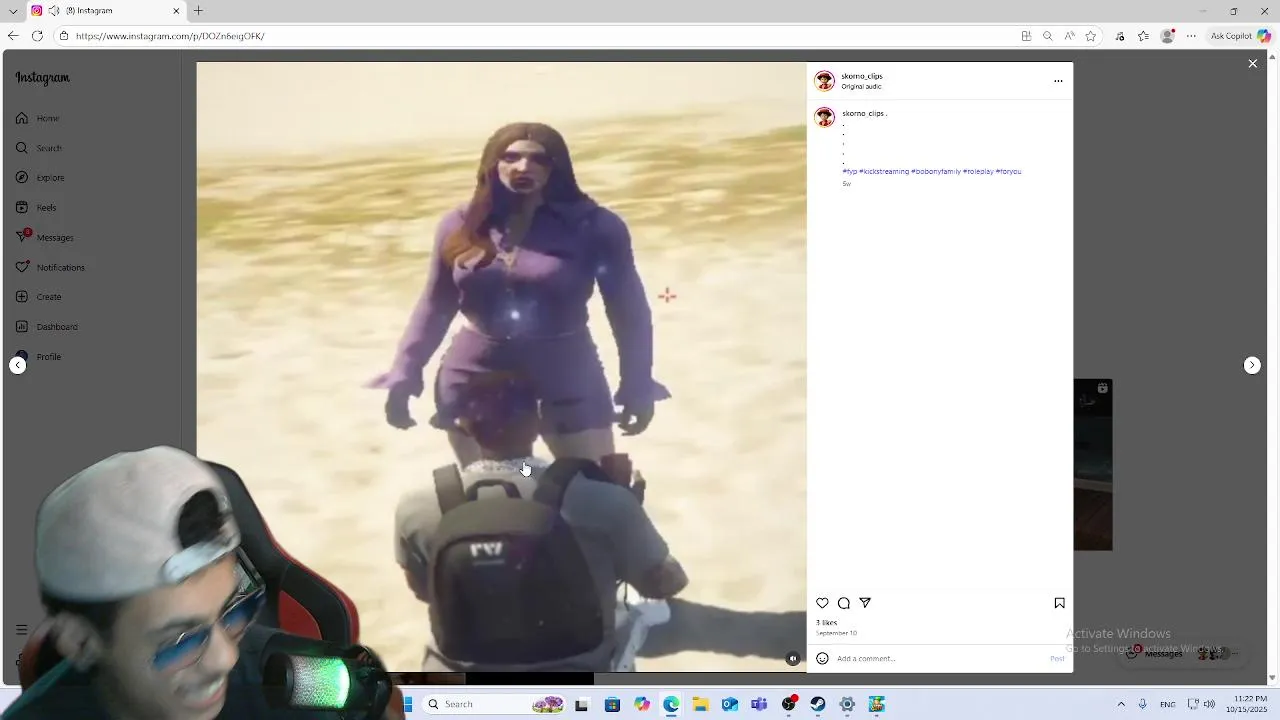Open Profile in the sidebar
The height and width of the screenshot is (720, 1280).
point(39,357)
